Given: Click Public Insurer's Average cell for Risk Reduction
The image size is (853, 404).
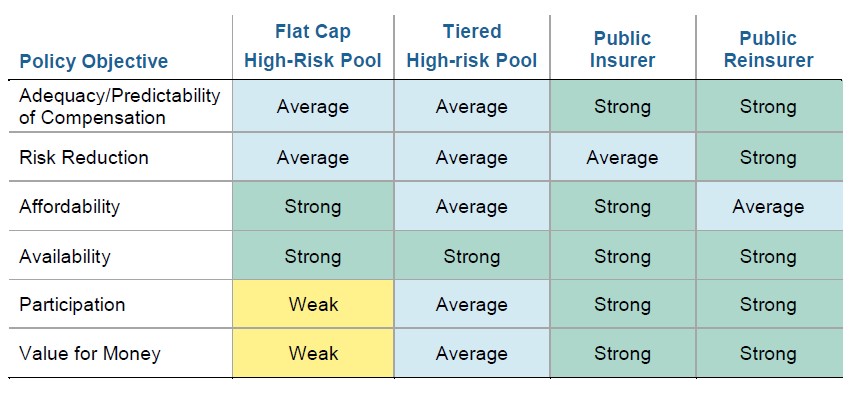Looking at the screenshot, I should (x=621, y=157).
